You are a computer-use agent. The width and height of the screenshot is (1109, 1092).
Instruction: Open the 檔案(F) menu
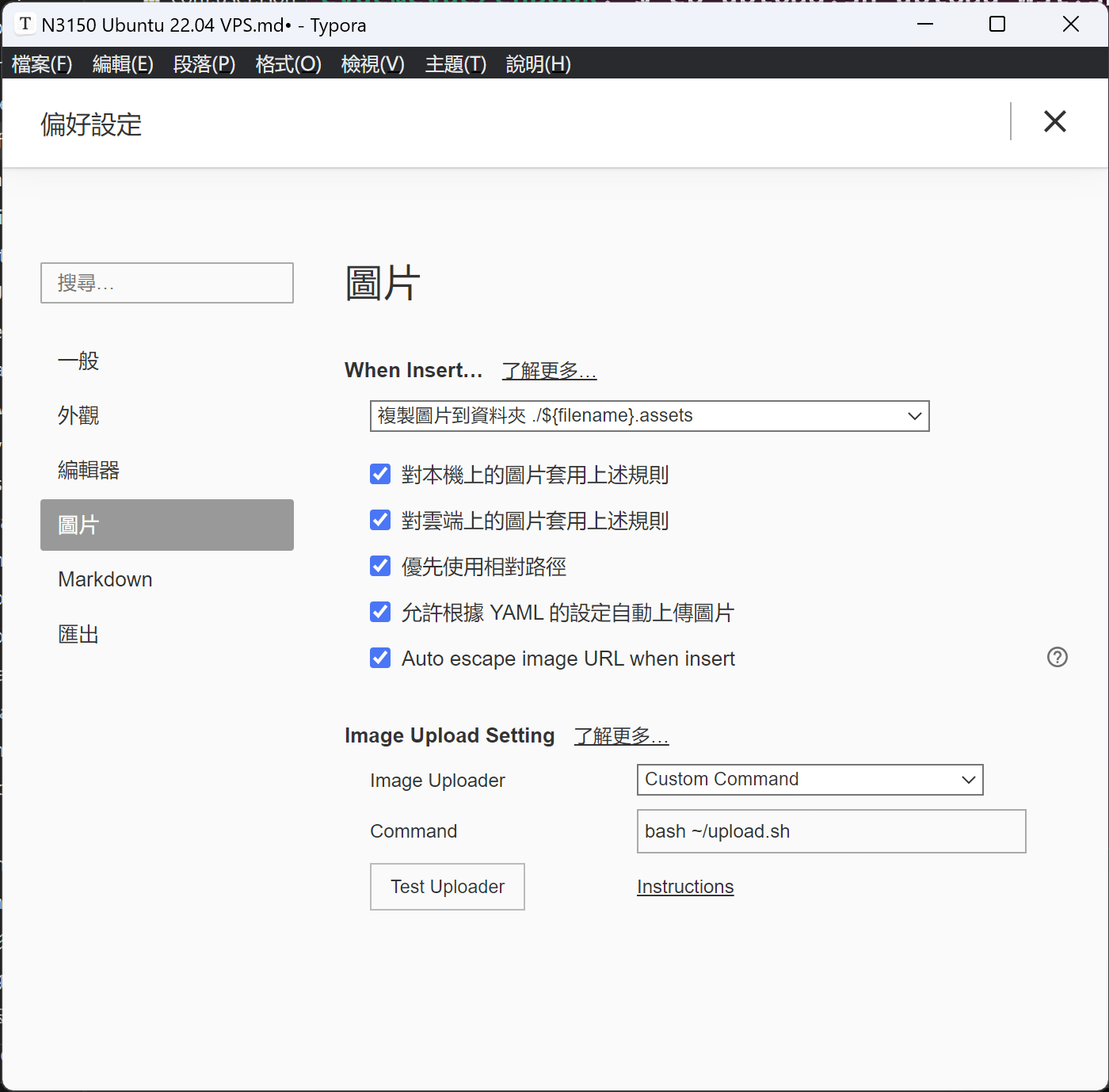[x=42, y=64]
